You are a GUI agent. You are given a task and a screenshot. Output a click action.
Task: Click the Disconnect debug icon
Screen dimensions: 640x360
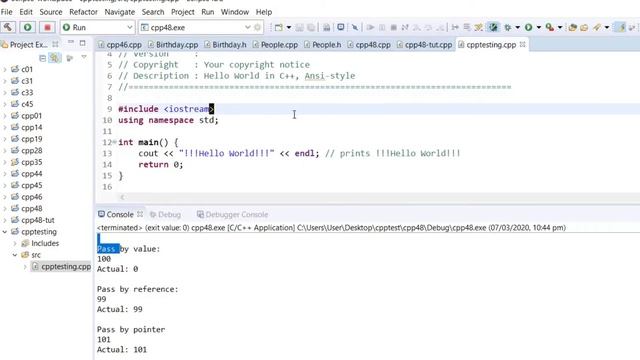[x=405, y=27]
